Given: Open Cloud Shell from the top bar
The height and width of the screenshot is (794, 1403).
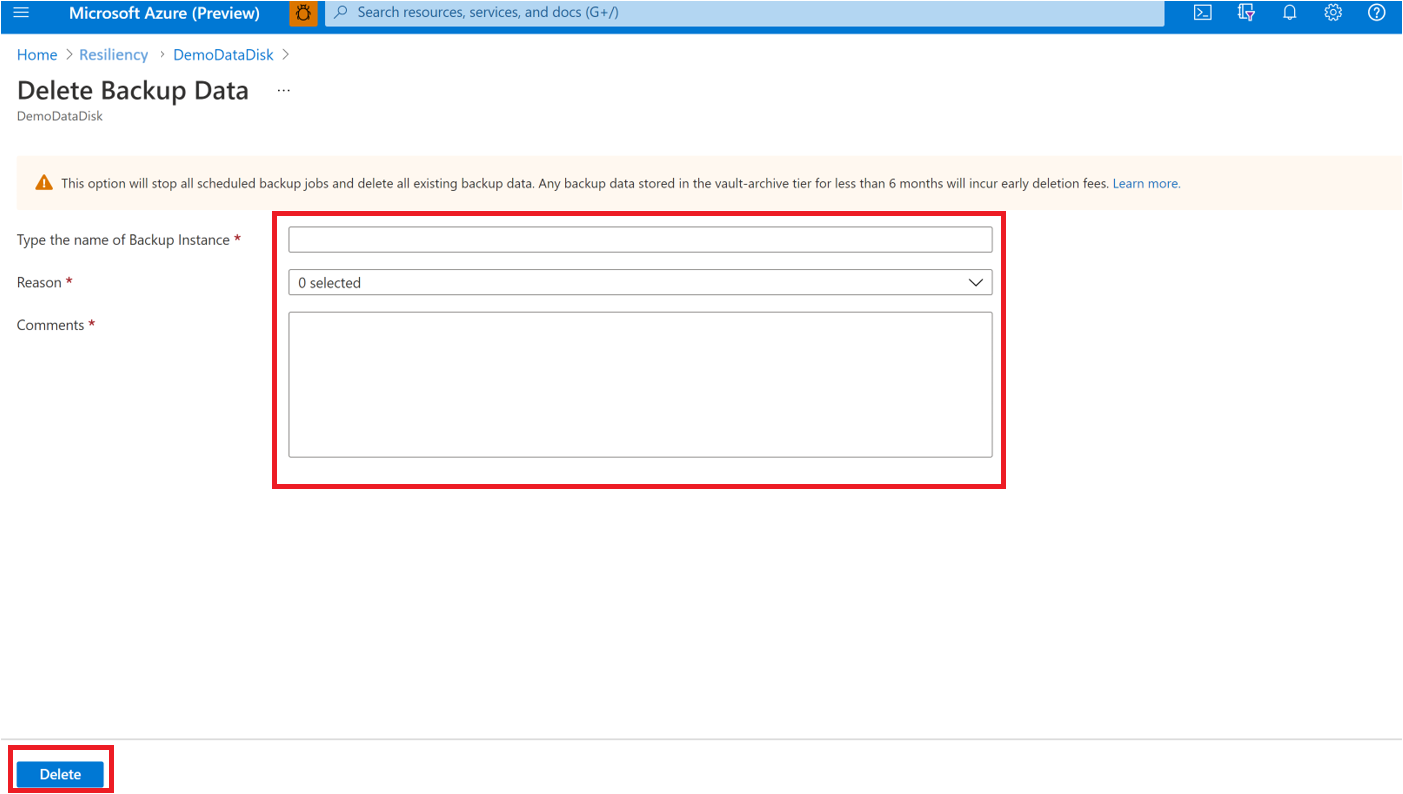Looking at the screenshot, I should 1203,13.
